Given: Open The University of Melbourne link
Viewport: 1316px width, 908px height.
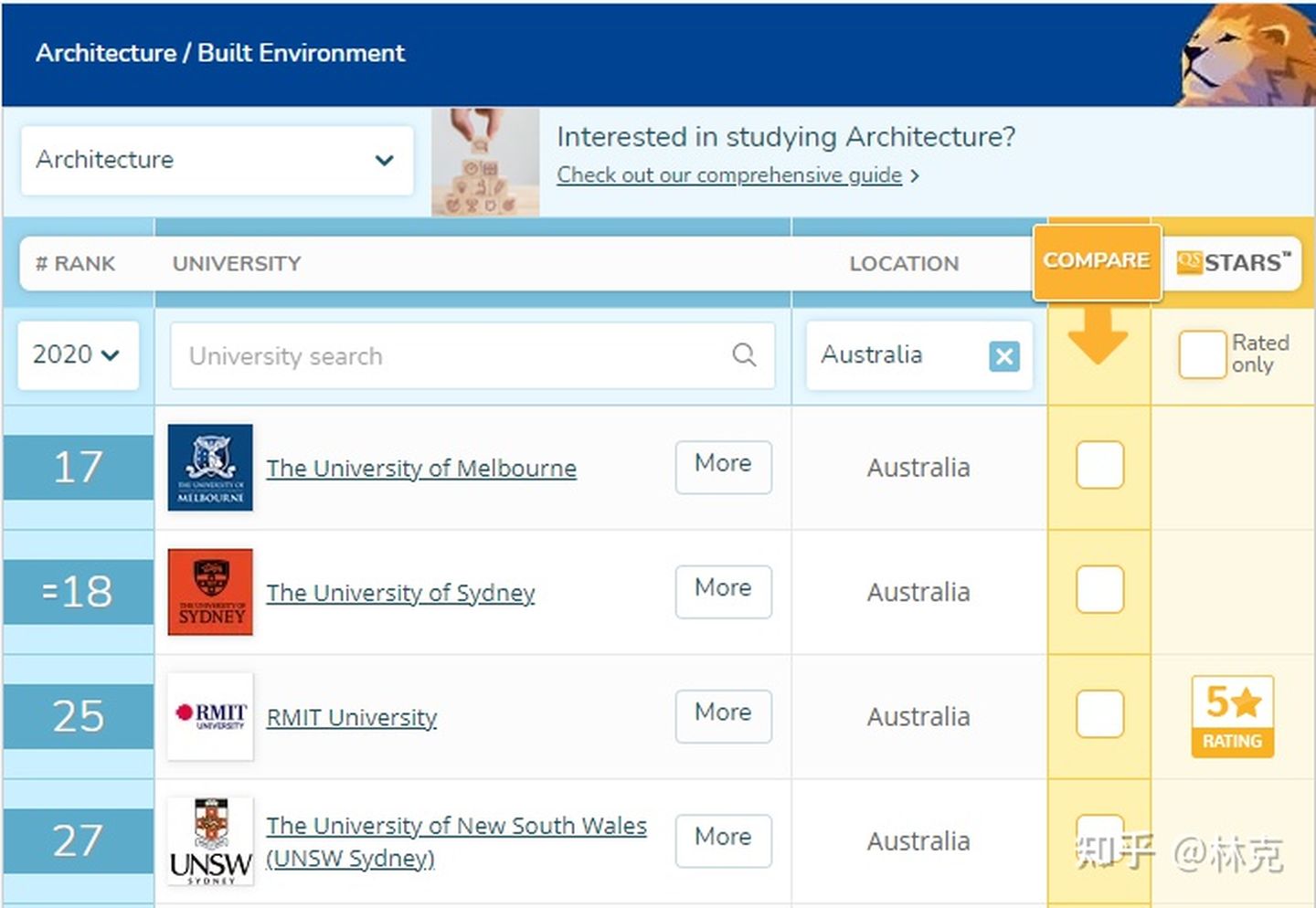Looking at the screenshot, I should coord(421,469).
